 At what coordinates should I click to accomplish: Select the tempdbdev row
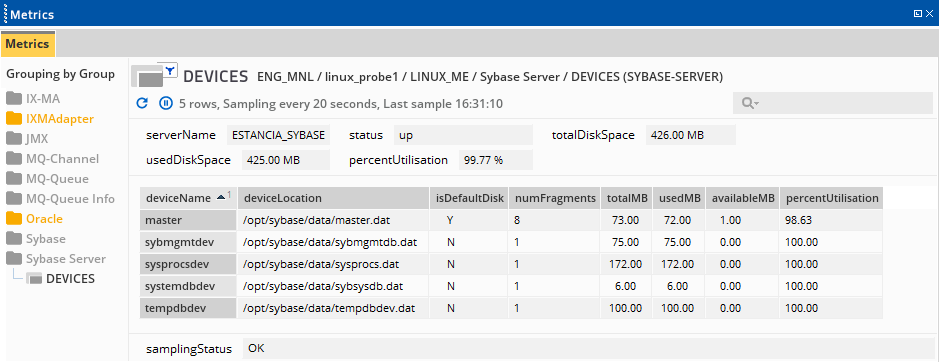511,309
